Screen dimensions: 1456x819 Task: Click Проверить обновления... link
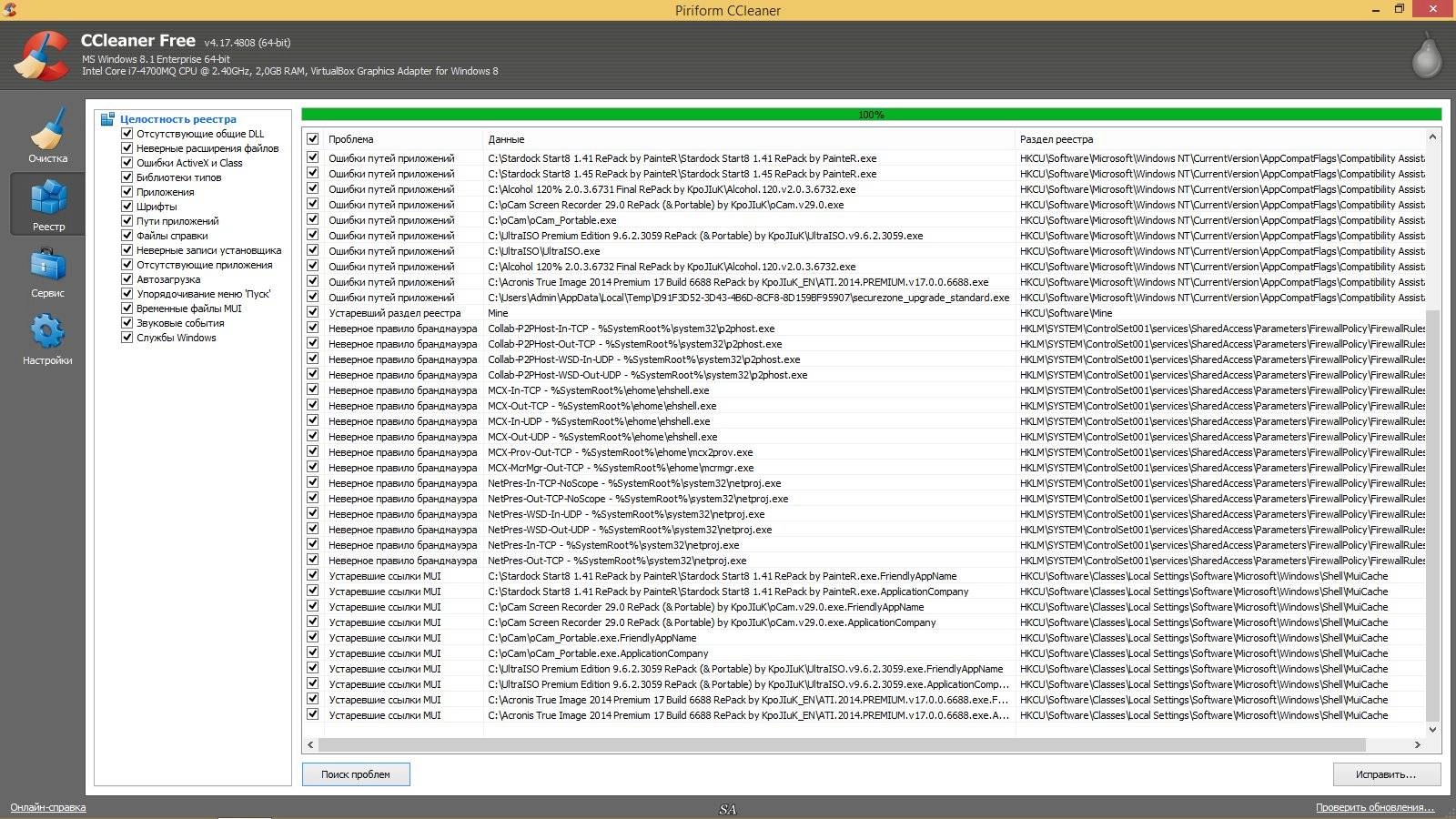pyautogui.click(x=1374, y=807)
